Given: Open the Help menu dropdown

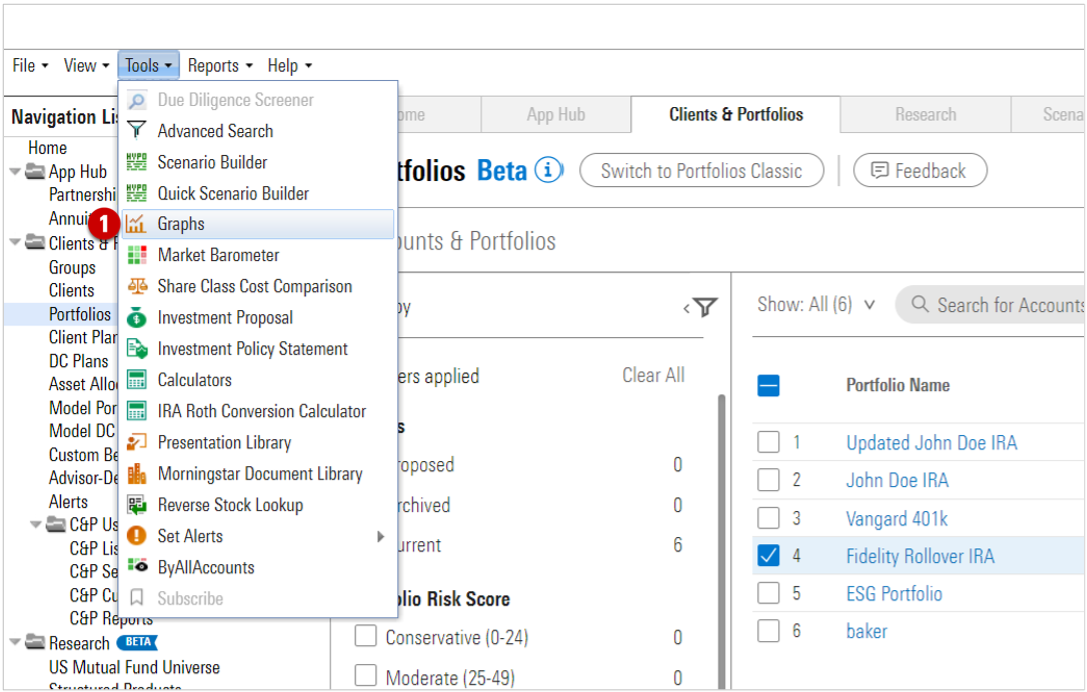Looking at the screenshot, I should click(x=289, y=65).
